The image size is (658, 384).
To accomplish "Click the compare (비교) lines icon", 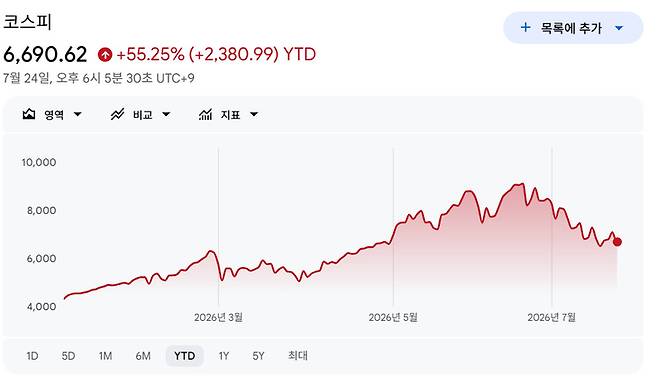I will [x=117, y=114].
